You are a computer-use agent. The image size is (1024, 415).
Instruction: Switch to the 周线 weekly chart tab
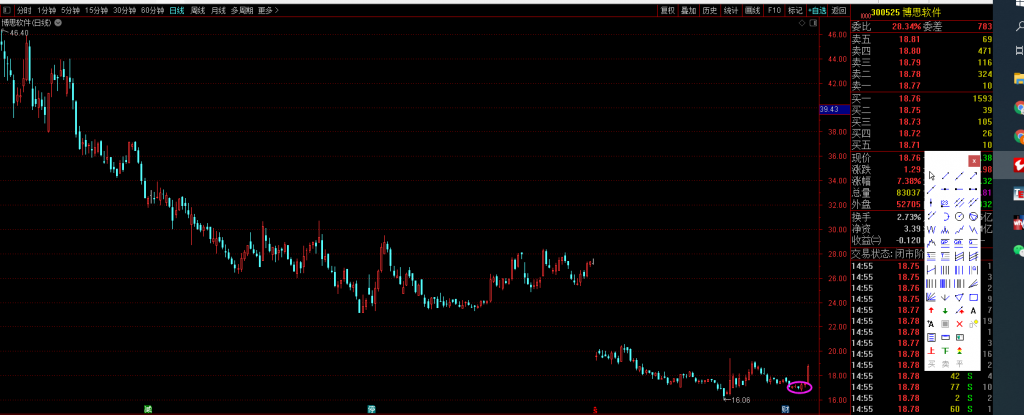[198, 10]
